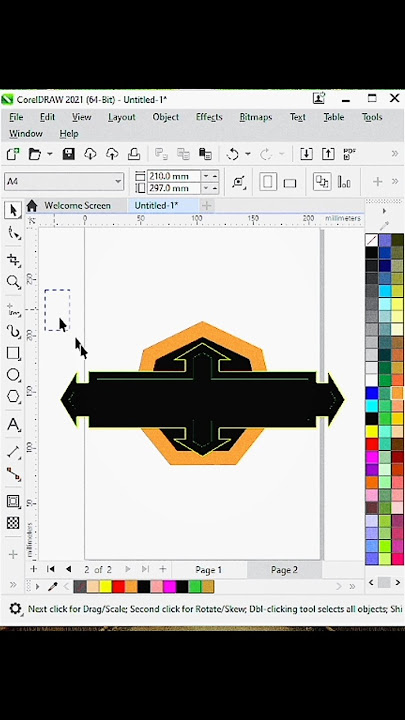This screenshot has width=405, height=720.
Task: Click the Export icon
Action: click(328, 154)
